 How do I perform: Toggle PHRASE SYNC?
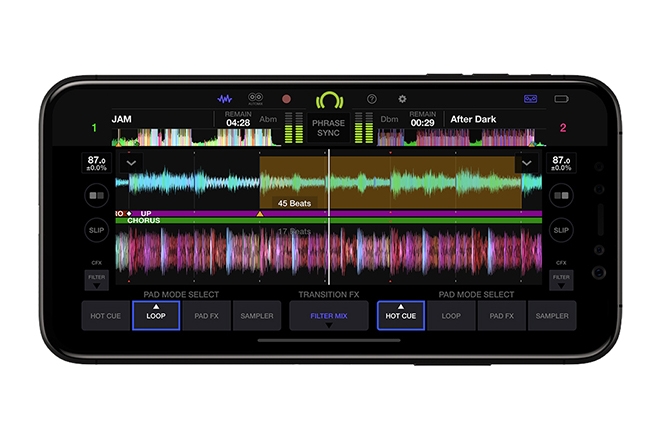(328, 128)
